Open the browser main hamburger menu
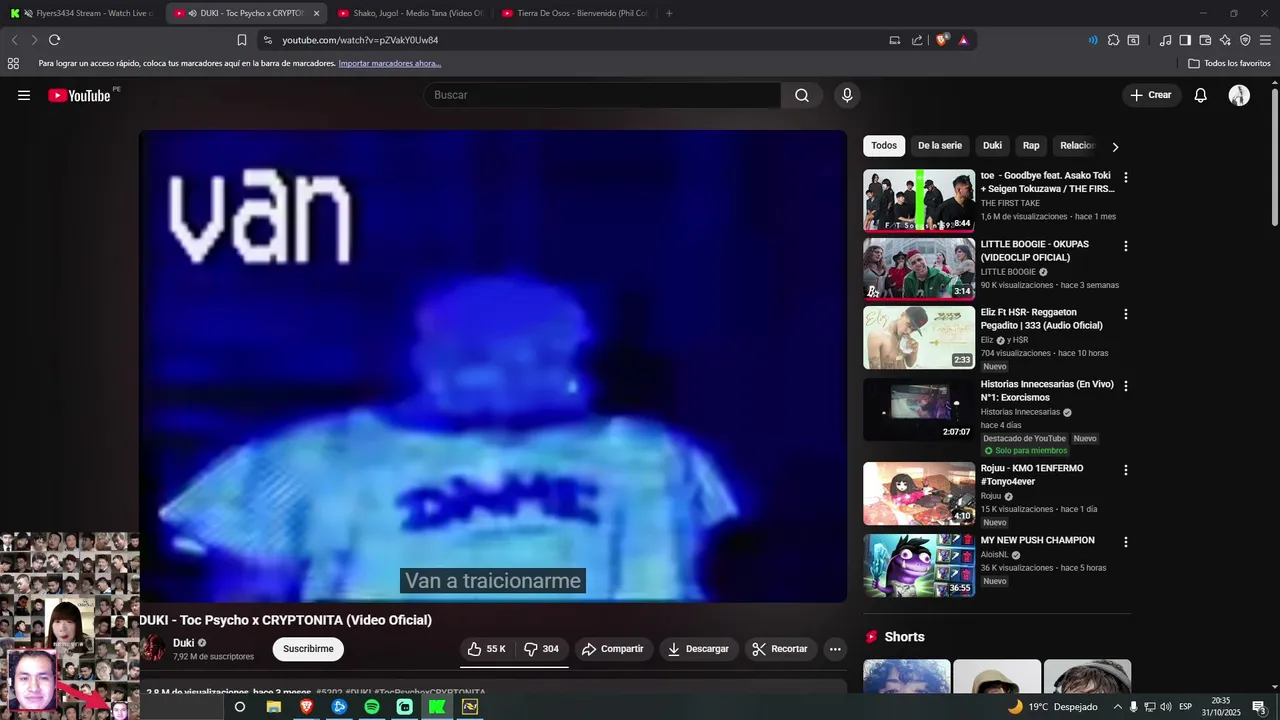This screenshot has width=1280, height=720. [1265, 40]
